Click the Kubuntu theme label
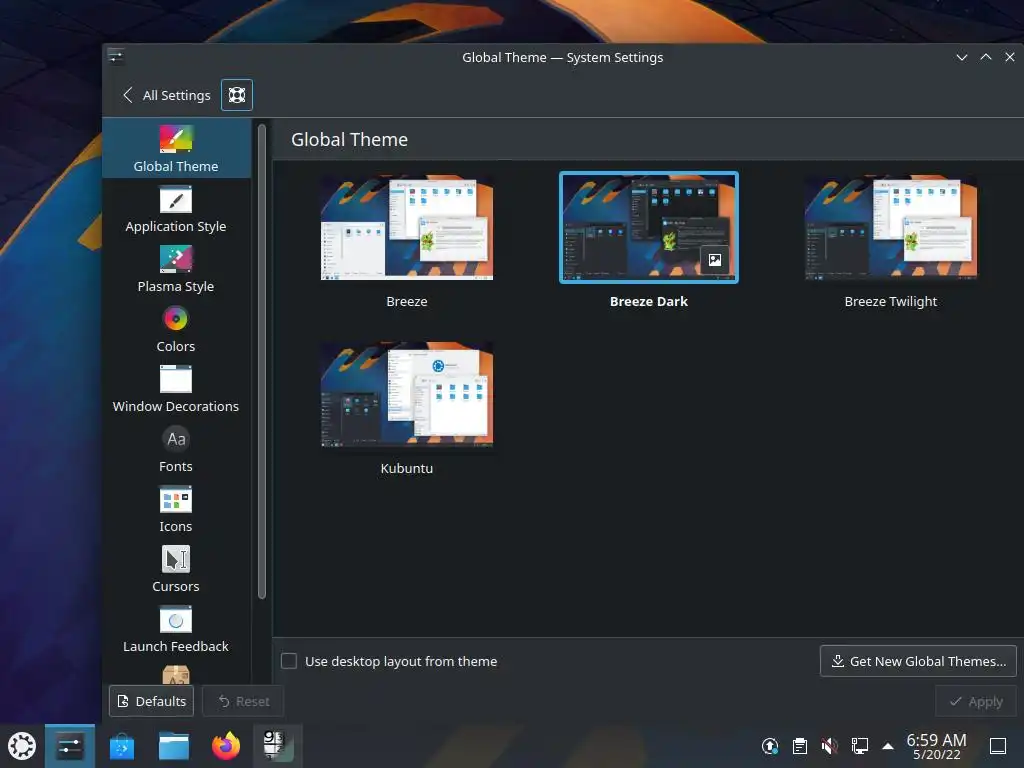Image resolution: width=1024 pixels, height=768 pixels. 407,469
